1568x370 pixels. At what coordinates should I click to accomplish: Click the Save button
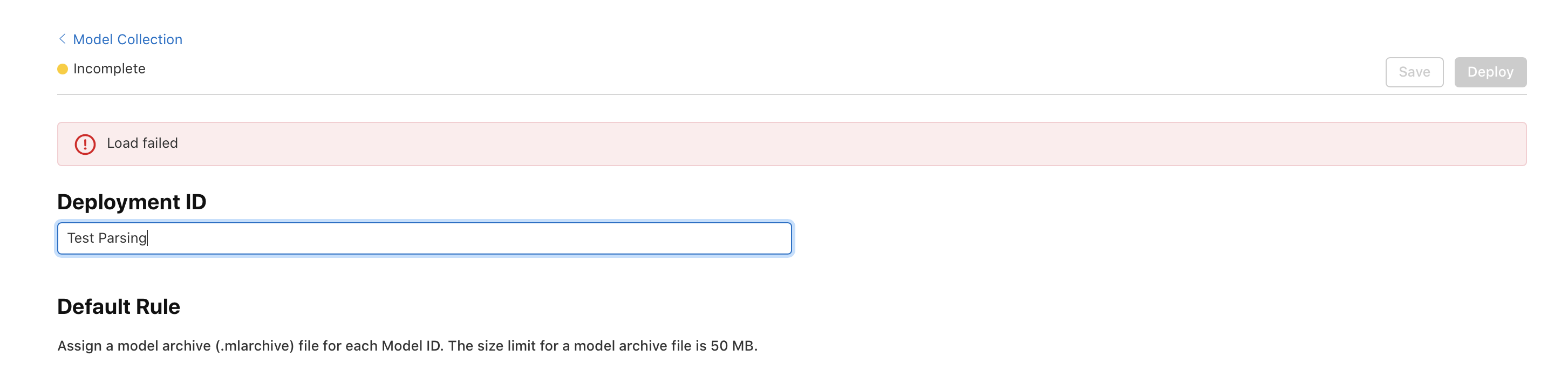tap(1414, 72)
